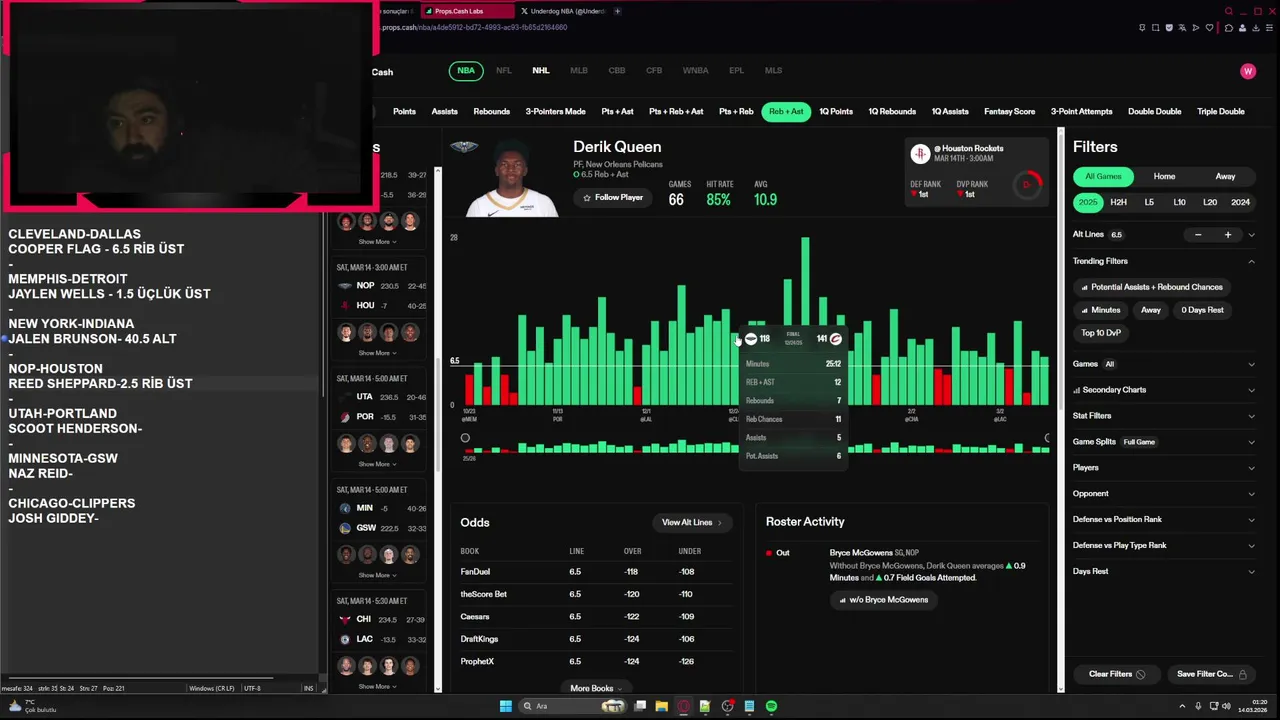
Task: Select the Away games segment
Action: (x=1225, y=176)
